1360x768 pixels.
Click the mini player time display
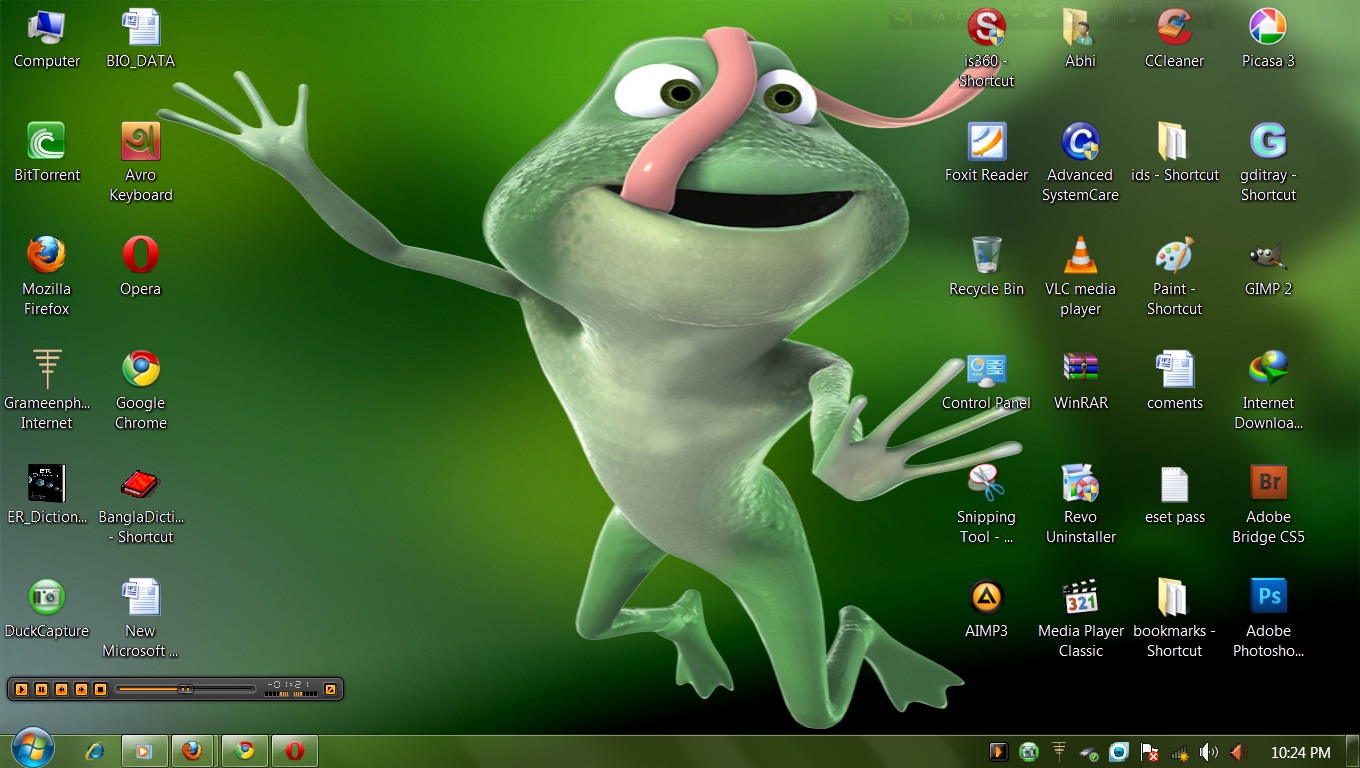[x=287, y=685]
